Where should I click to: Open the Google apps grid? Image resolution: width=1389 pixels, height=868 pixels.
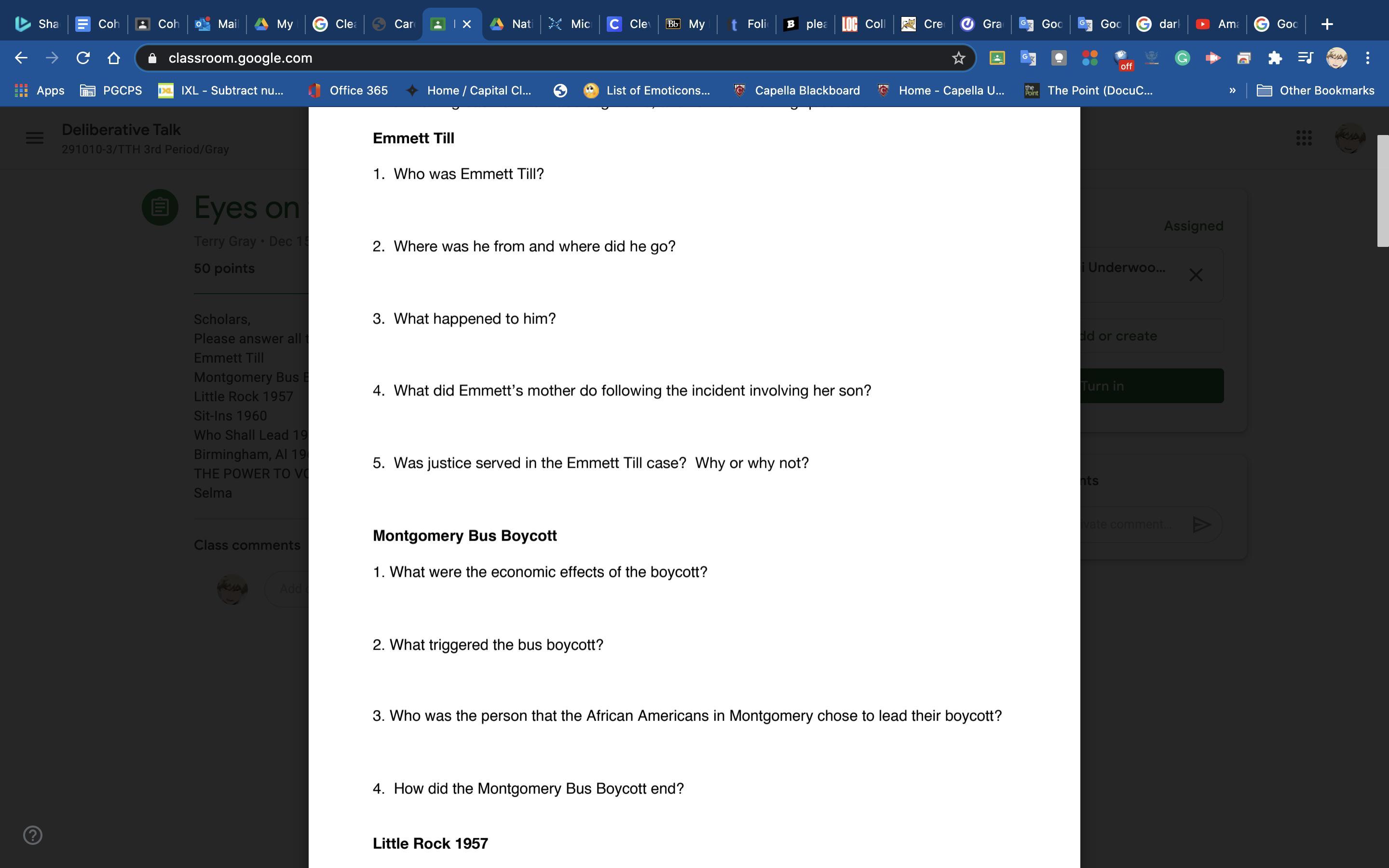tap(1304, 138)
